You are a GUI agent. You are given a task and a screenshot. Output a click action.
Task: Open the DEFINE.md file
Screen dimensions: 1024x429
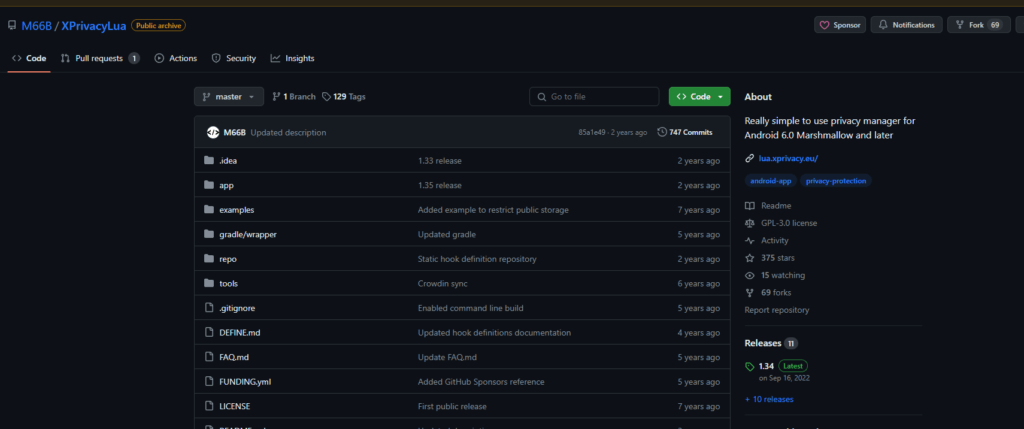pos(240,332)
